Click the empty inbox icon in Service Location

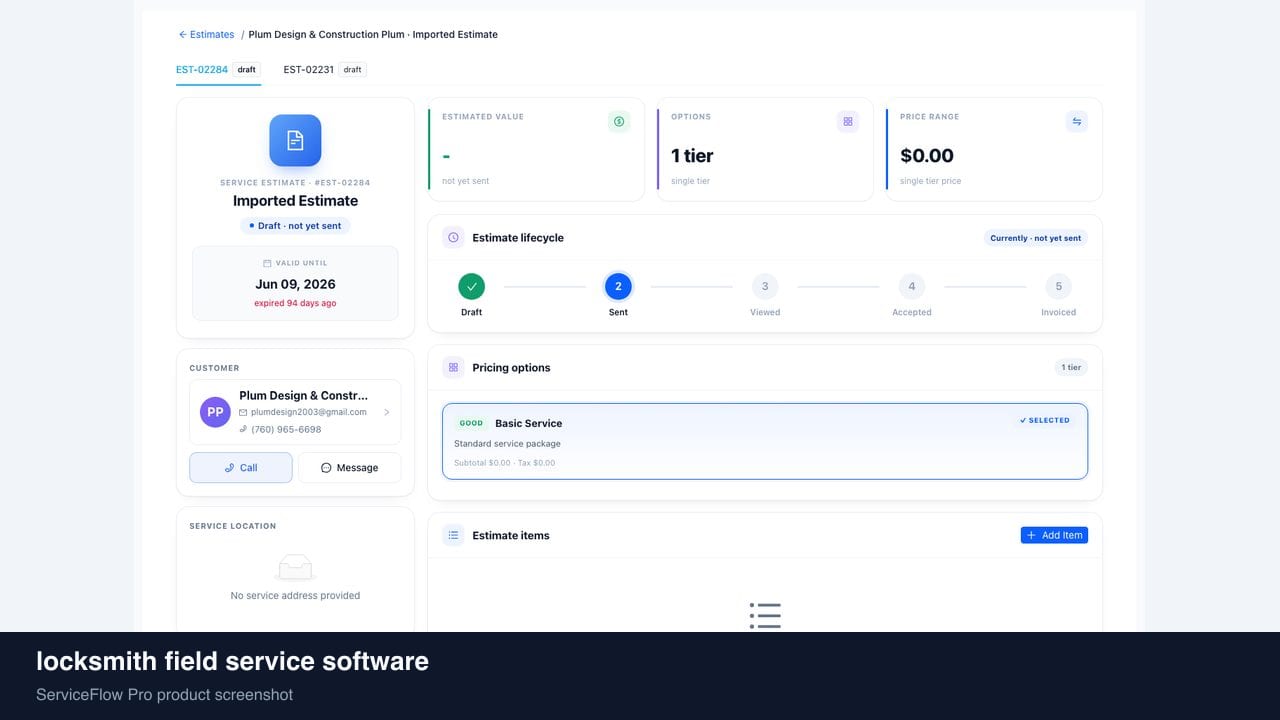(295, 568)
